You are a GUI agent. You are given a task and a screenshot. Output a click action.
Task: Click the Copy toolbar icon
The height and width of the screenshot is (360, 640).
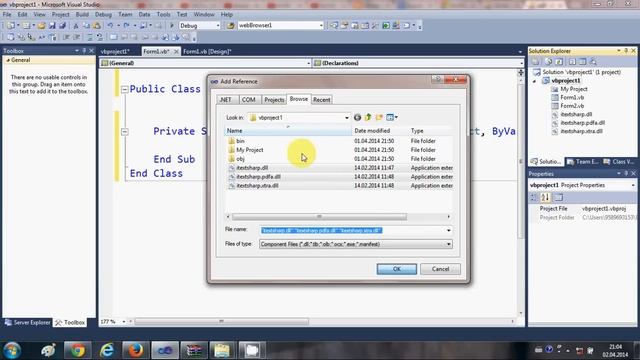click(86, 25)
